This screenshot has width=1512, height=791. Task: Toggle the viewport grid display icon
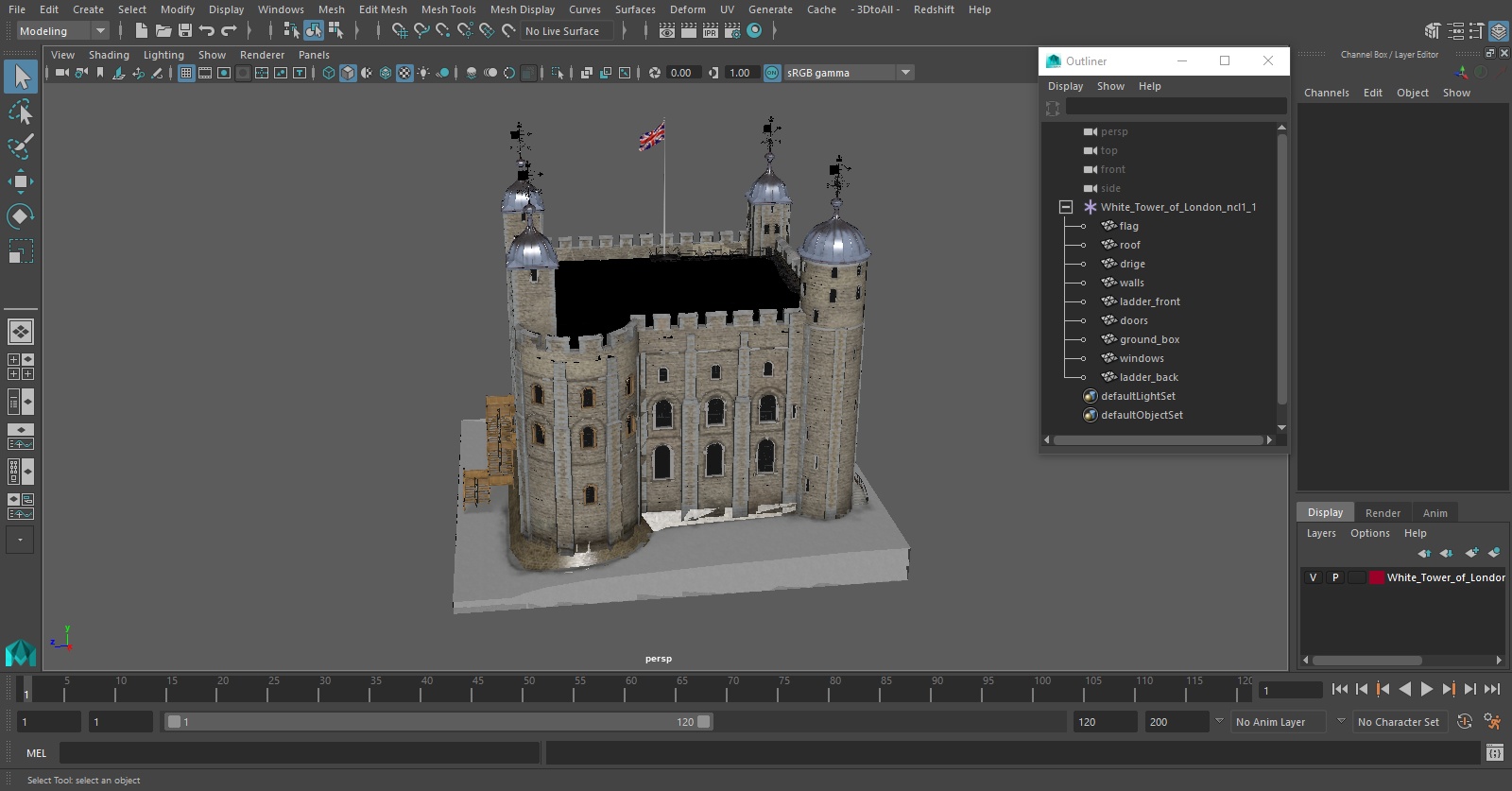click(x=186, y=73)
